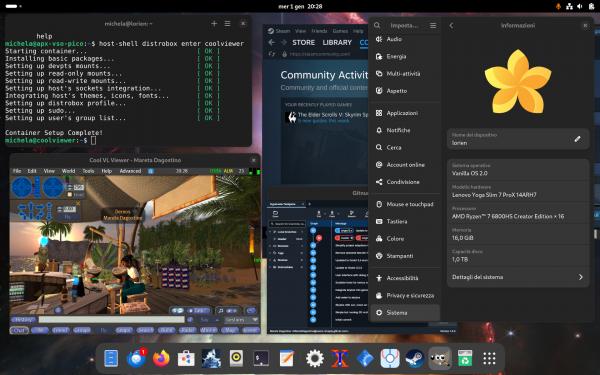Open GIMP from the dock

pyautogui.click(x=440, y=359)
